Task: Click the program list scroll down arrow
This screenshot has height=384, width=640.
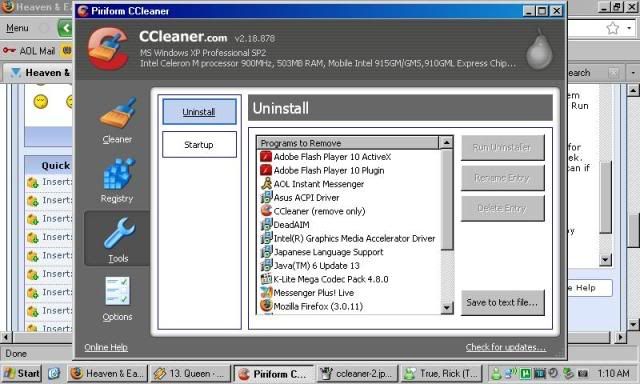Action: (447, 307)
